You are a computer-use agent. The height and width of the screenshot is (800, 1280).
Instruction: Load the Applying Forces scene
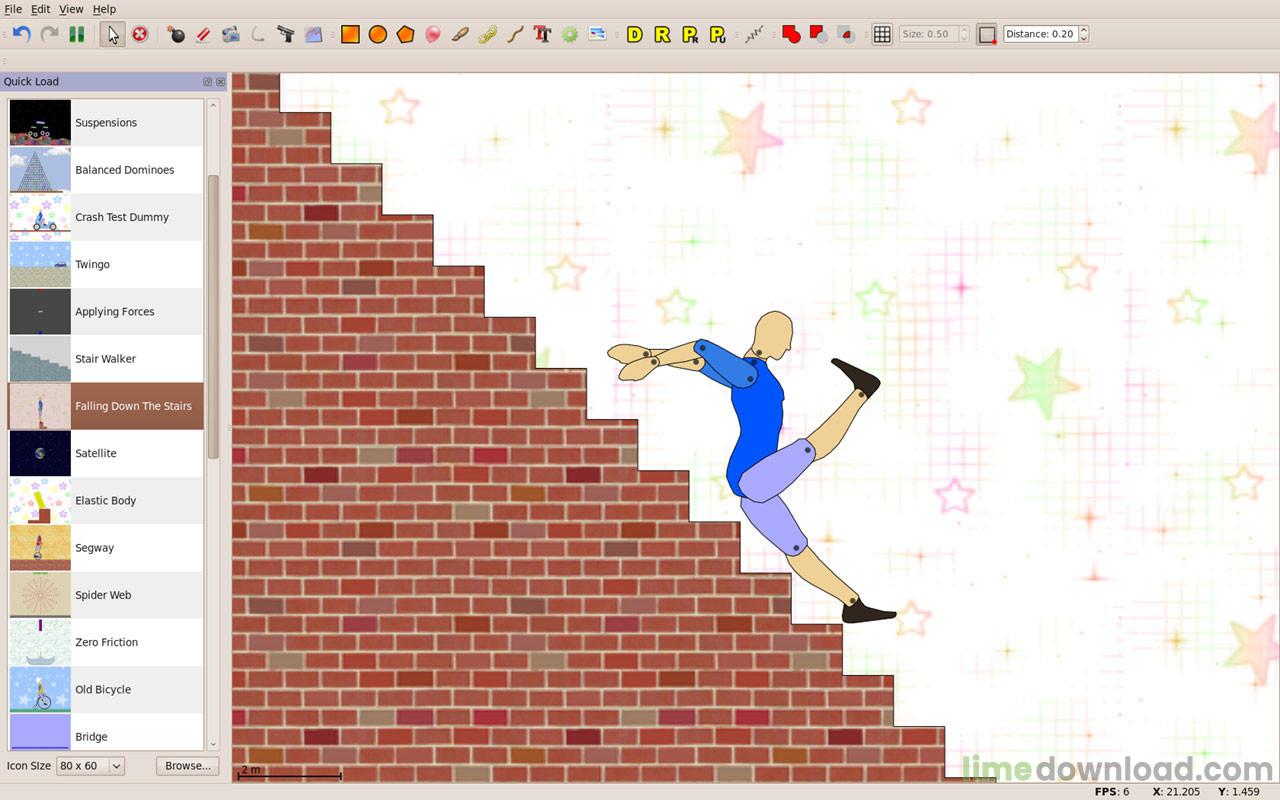(106, 312)
